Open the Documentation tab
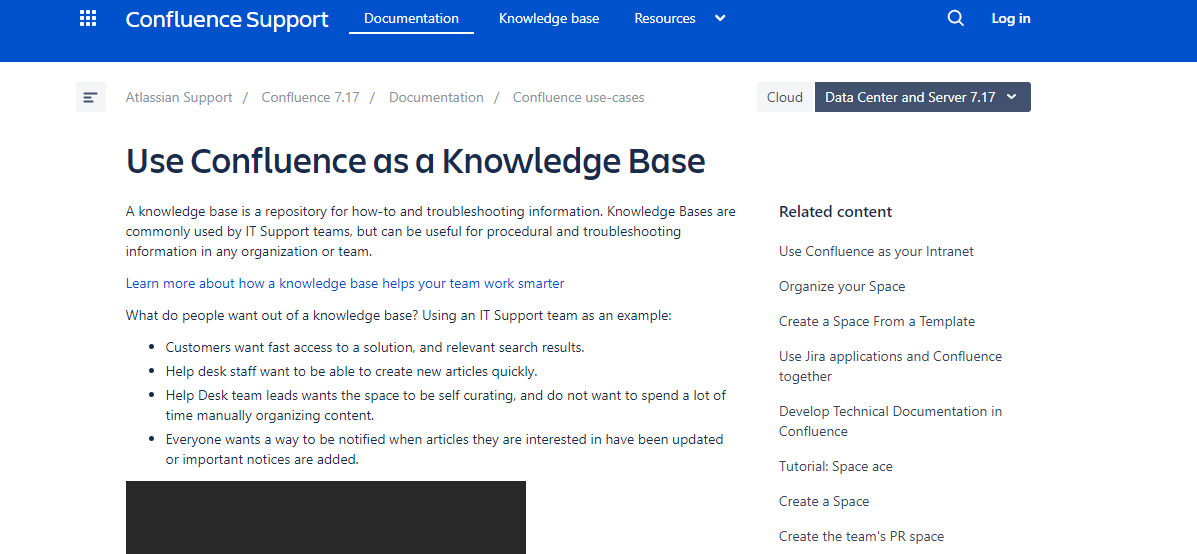This screenshot has width=1197, height=554. [x=411, y=18]
